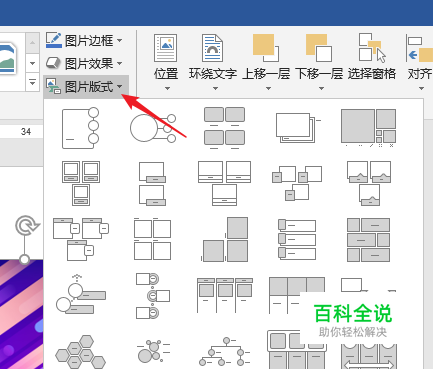The image size is (433, 369).
Task: Open the 图片边框 picture border menu
Action: pos(84,41)
